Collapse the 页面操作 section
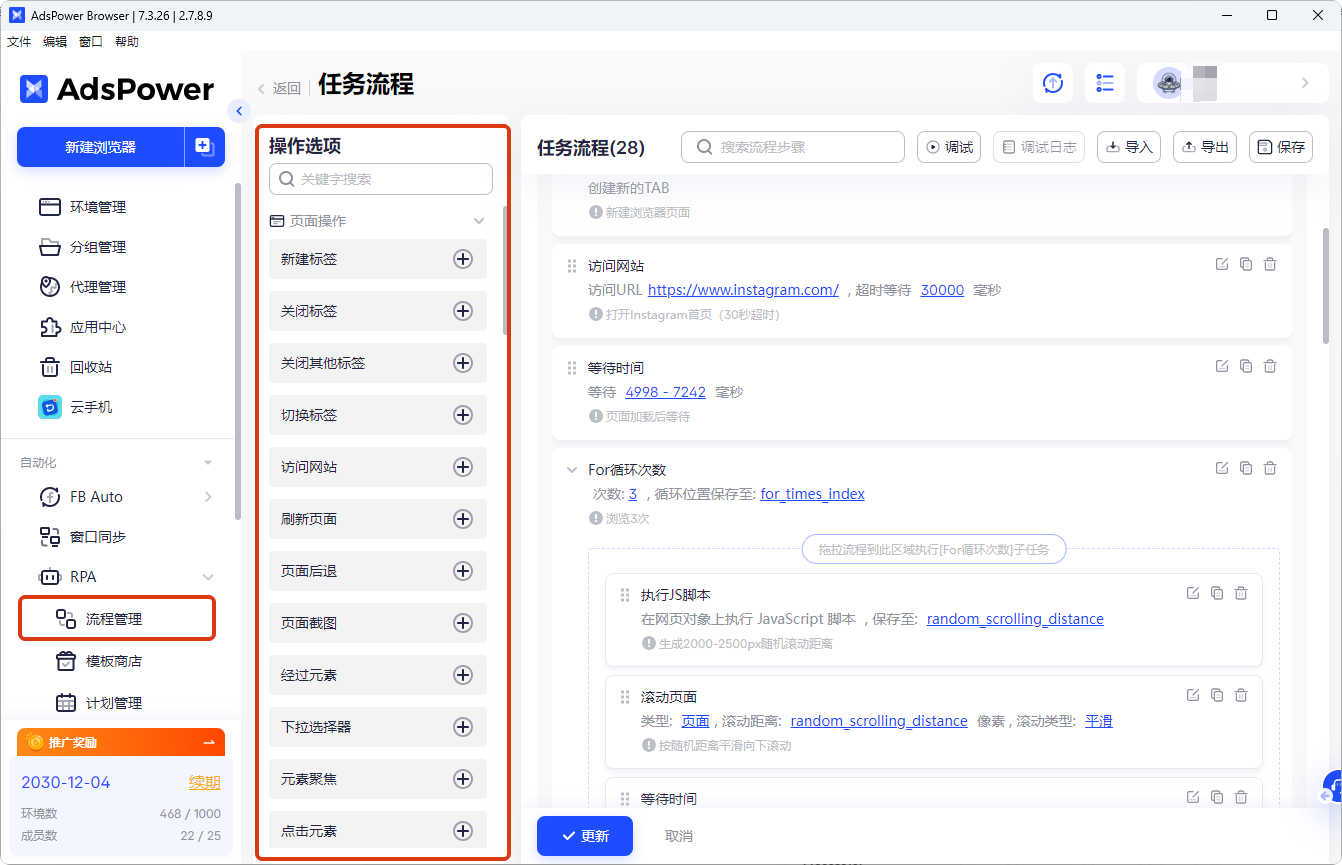The image size is (1342, 865). (x=478, y=220)
